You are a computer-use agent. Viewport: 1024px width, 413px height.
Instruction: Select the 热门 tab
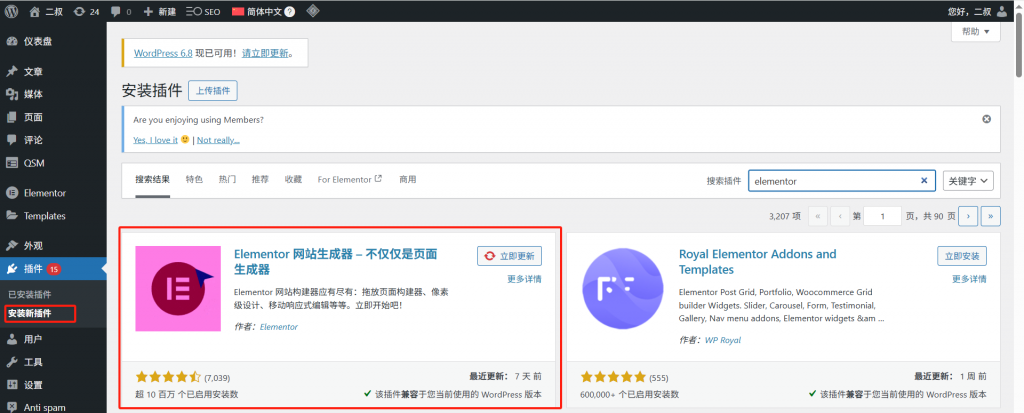click(227, 180)
